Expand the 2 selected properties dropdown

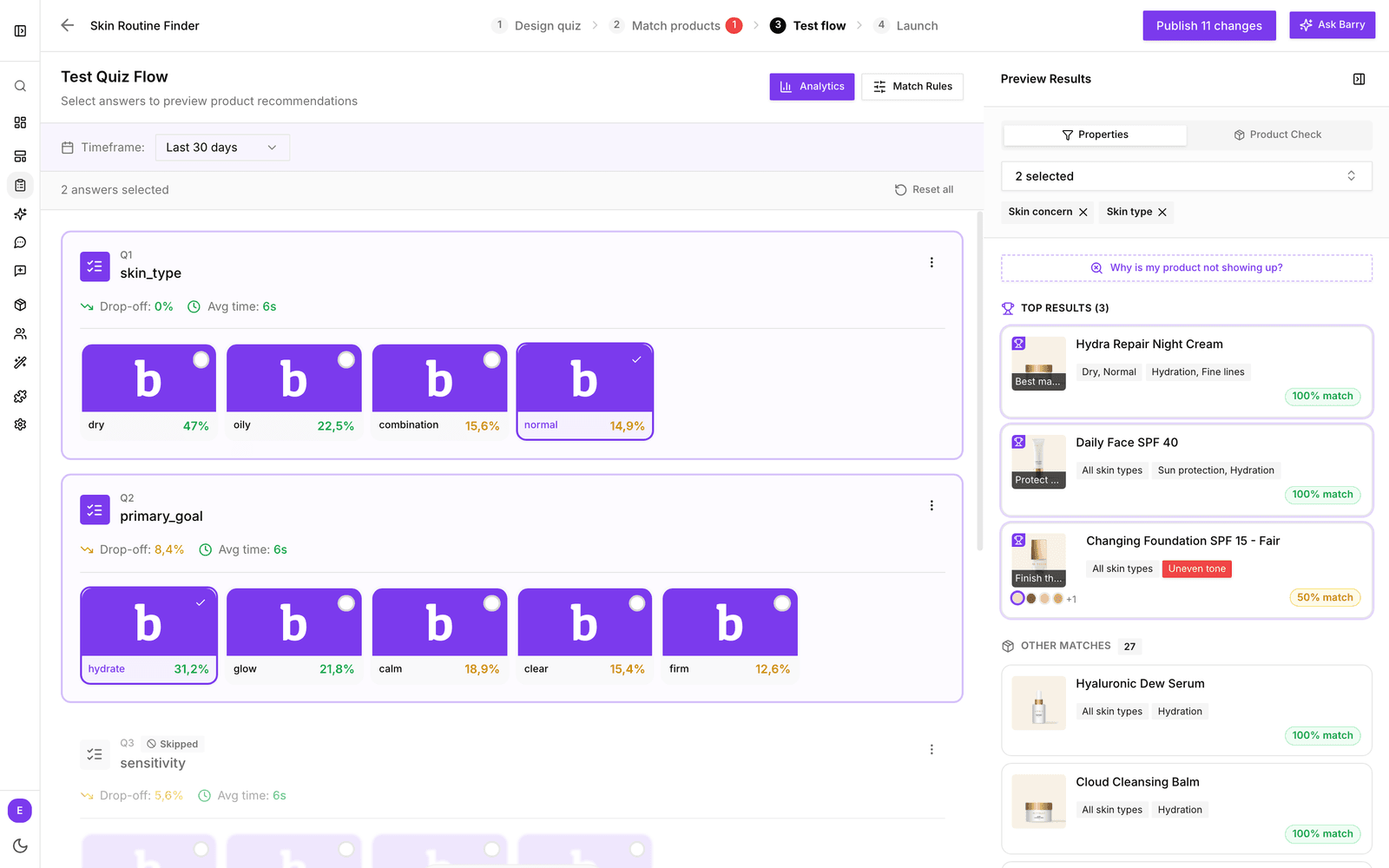pyautogui.click(x=1186, y=176)
